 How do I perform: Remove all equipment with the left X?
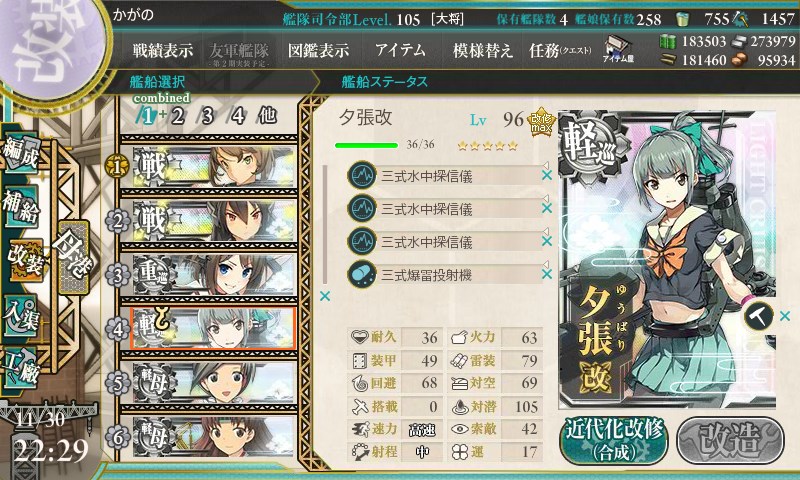click(x=324, y=296)
